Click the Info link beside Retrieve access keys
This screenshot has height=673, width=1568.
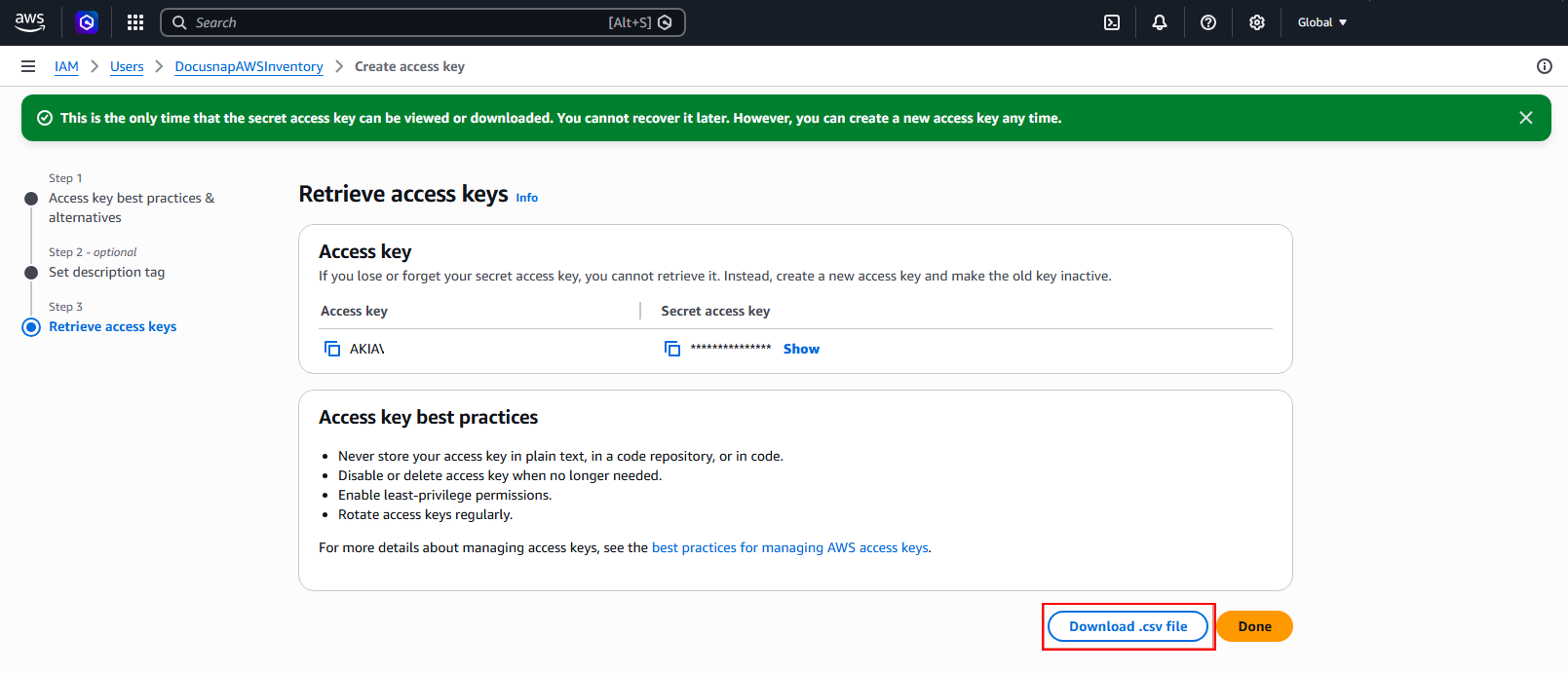point(526,198)
